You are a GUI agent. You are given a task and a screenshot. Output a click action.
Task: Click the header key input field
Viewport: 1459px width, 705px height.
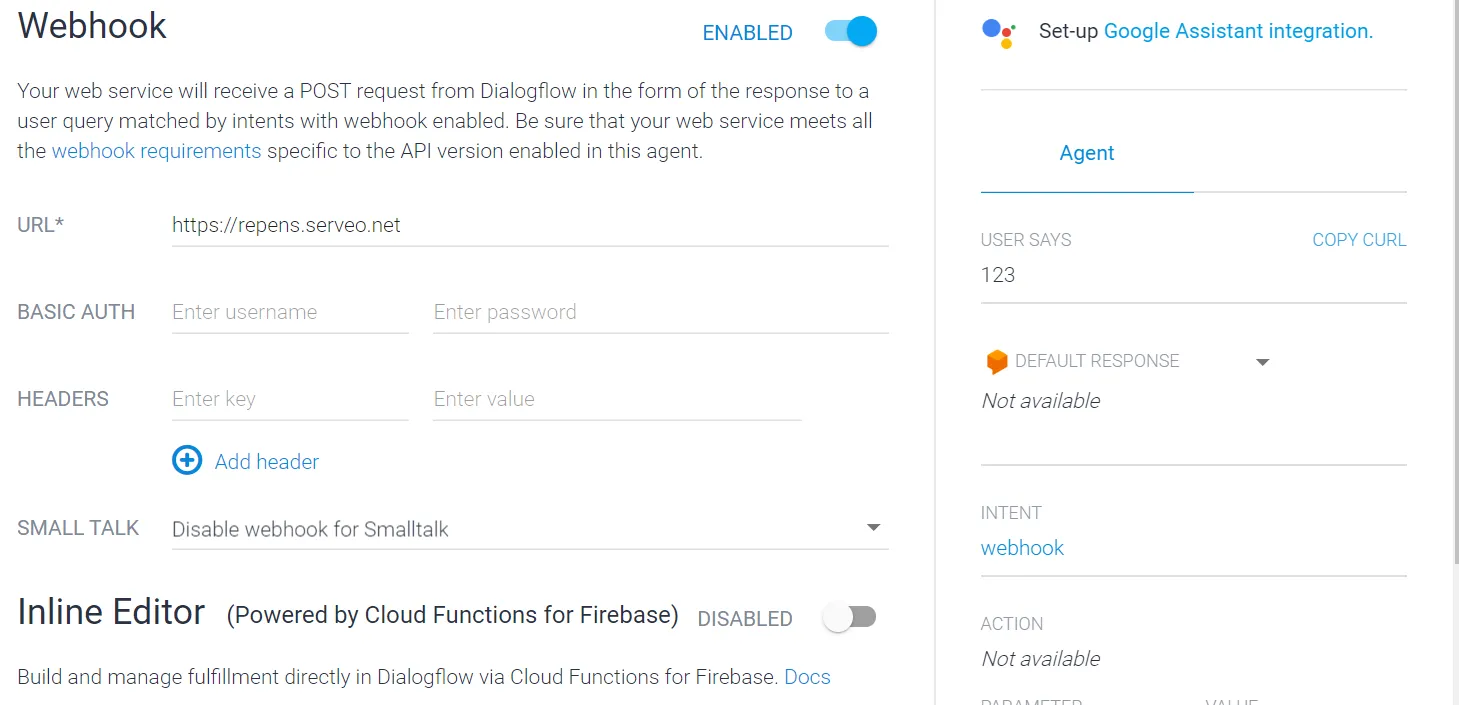(290, 399)
